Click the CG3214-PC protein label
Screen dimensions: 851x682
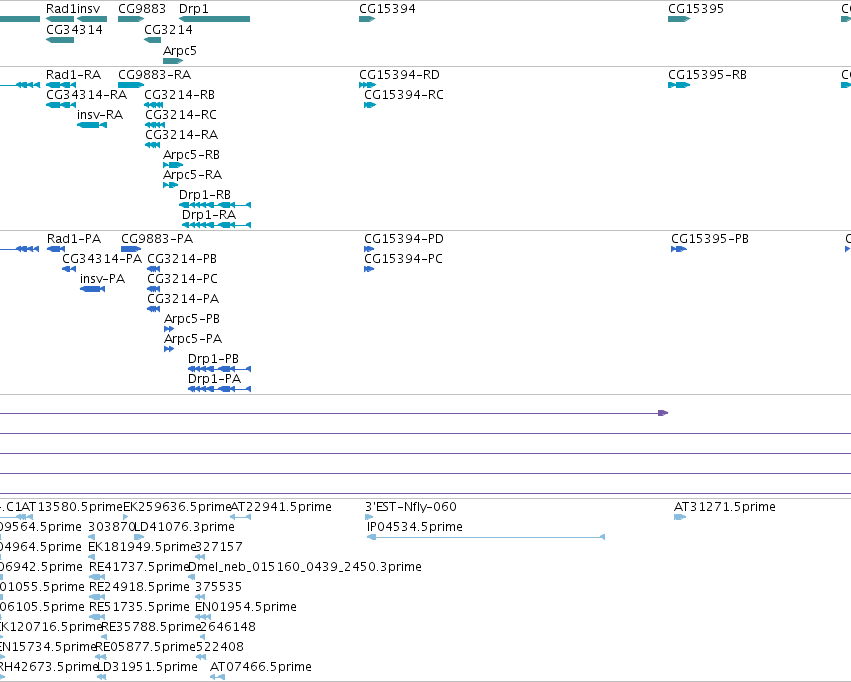click(182, 278)
